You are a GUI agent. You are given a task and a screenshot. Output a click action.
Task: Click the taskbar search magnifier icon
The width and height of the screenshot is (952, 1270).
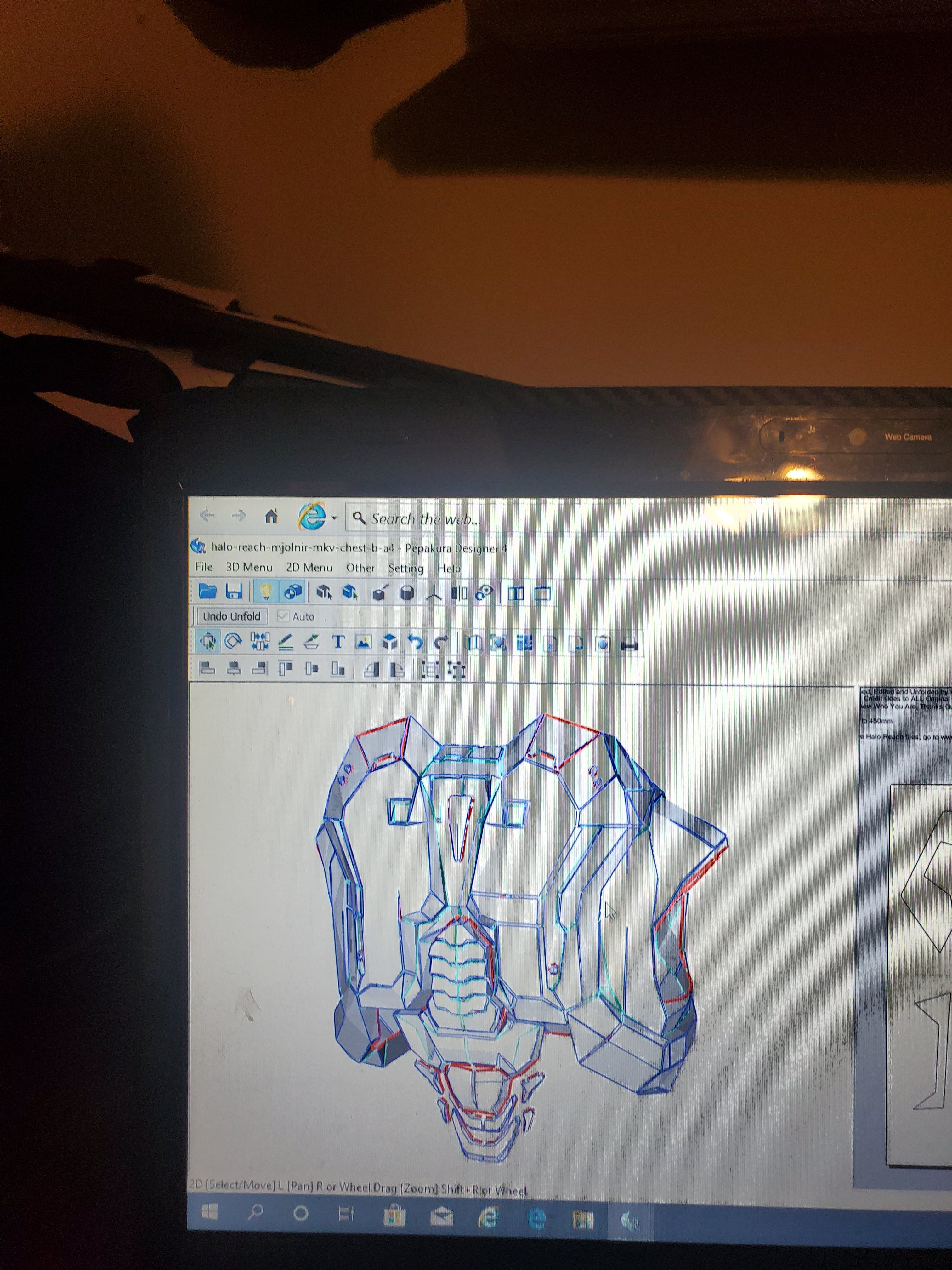pos(255,1213)
